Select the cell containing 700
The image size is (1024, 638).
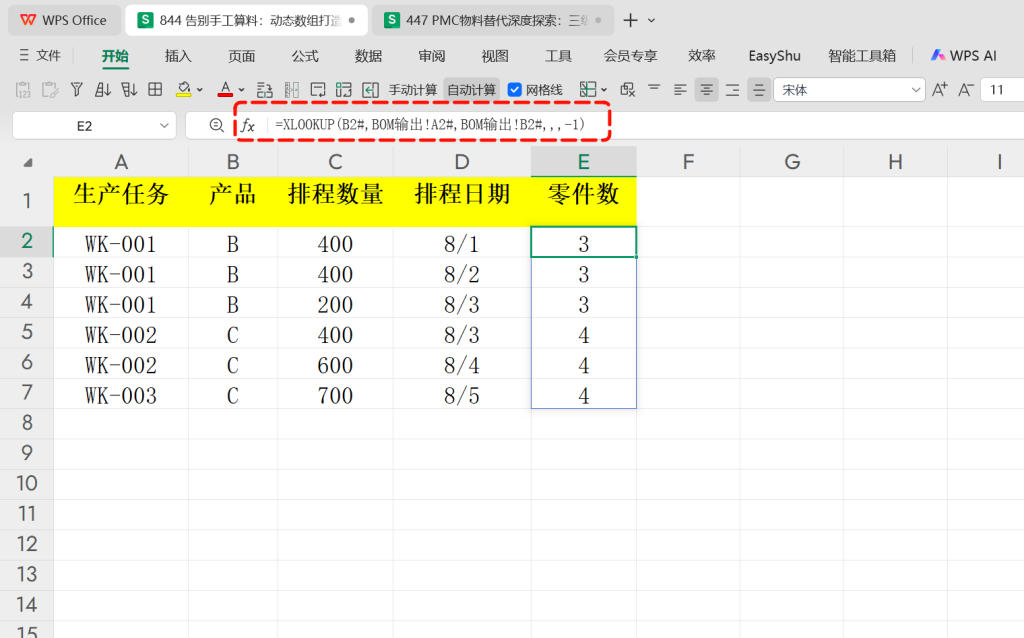pos(335,394)
